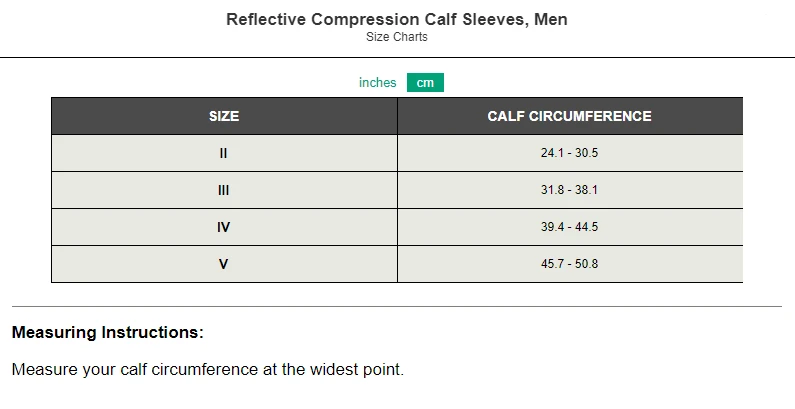
Task: Click the divider line above Measuring Instructions
Action: [x=397, y=306]
